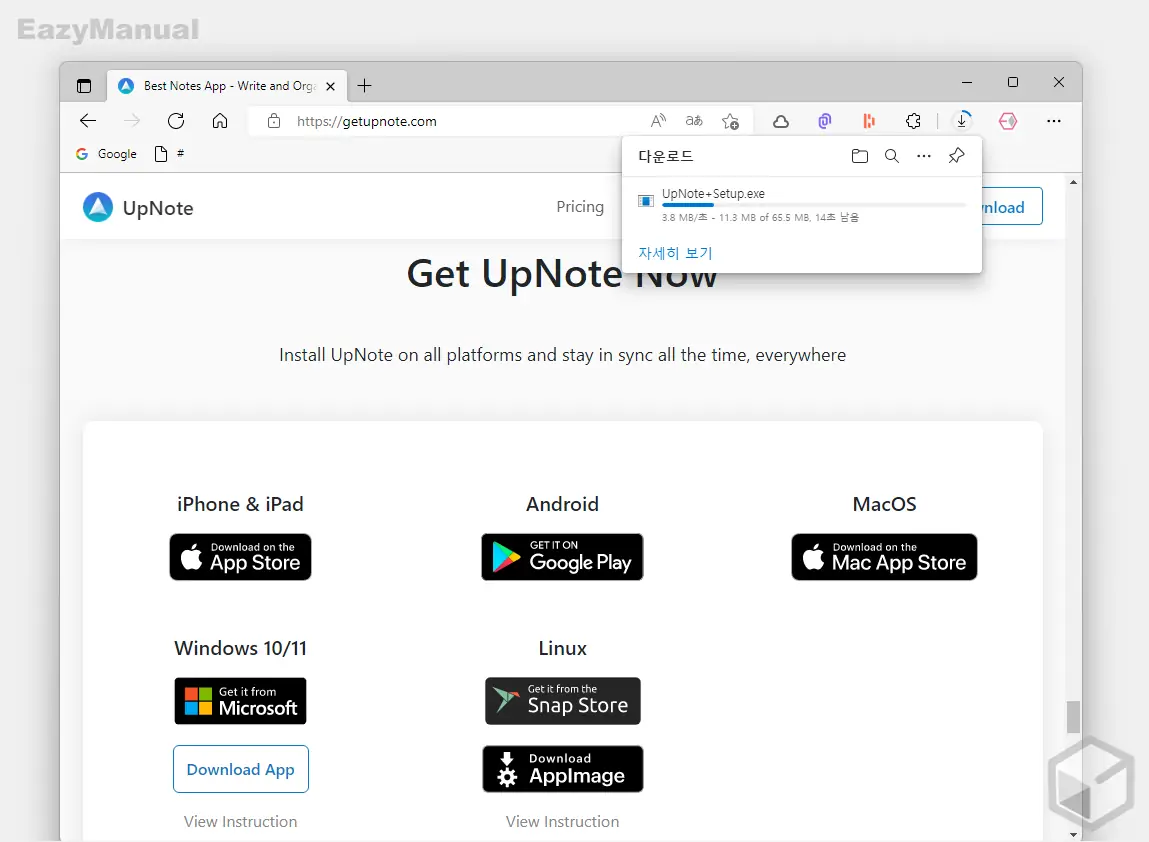Click the 자세히 보기 link
The height and width of the screenshot is (842, 1149).
click(675, 253)
